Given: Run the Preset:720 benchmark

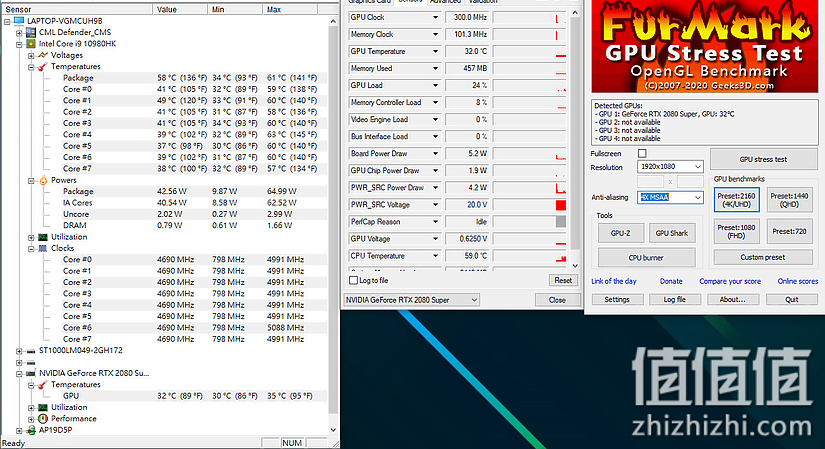Looking at the screenshot, I should (x=789, y=232).
